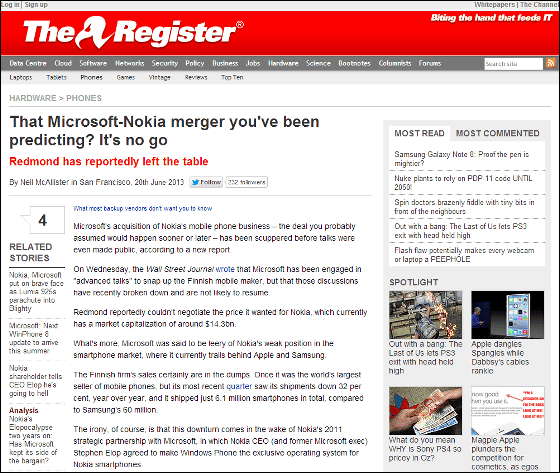Screen dimensions: 560x473
Task: Select the Tablets subcategory
Action: click(56, 77)
